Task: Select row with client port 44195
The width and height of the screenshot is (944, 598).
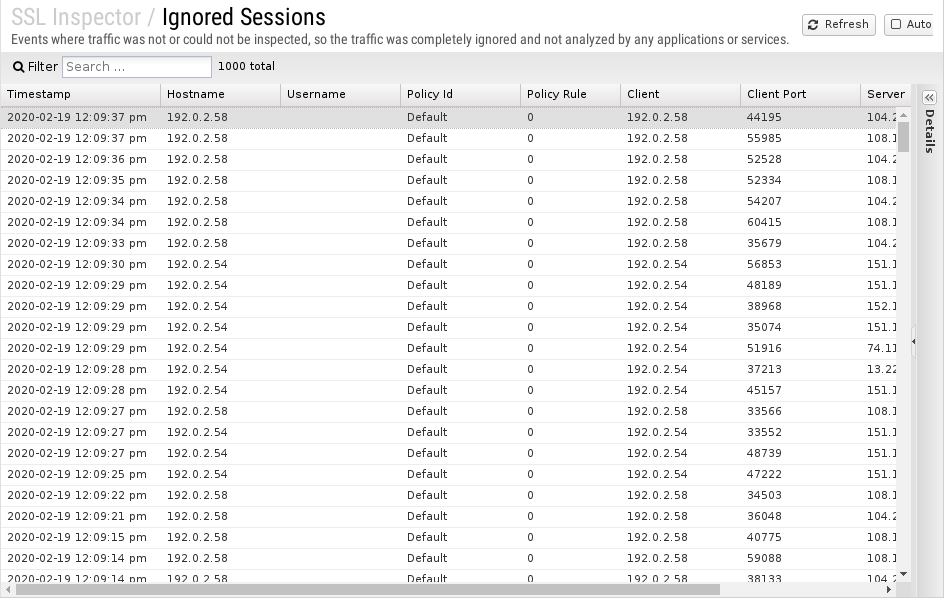Action: (449, 117)
